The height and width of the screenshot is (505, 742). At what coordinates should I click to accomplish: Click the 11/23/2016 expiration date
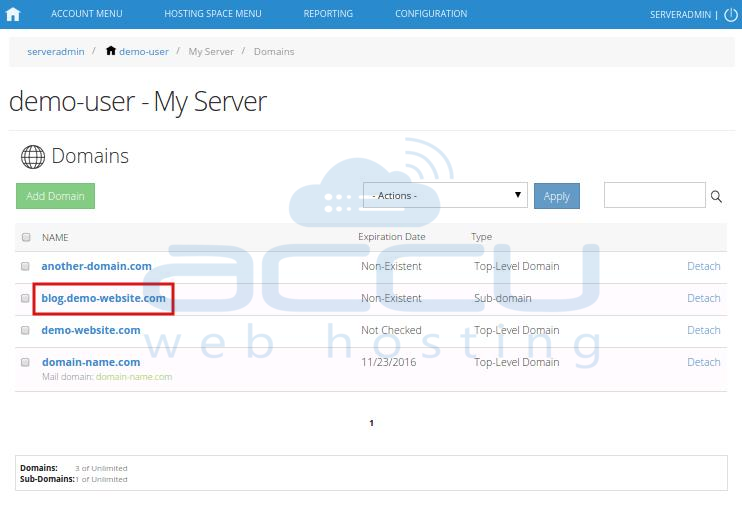(x=389, y=363)
